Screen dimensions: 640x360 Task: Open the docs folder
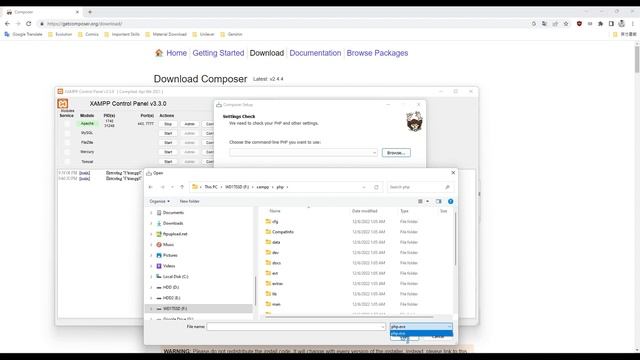point(273,263)
